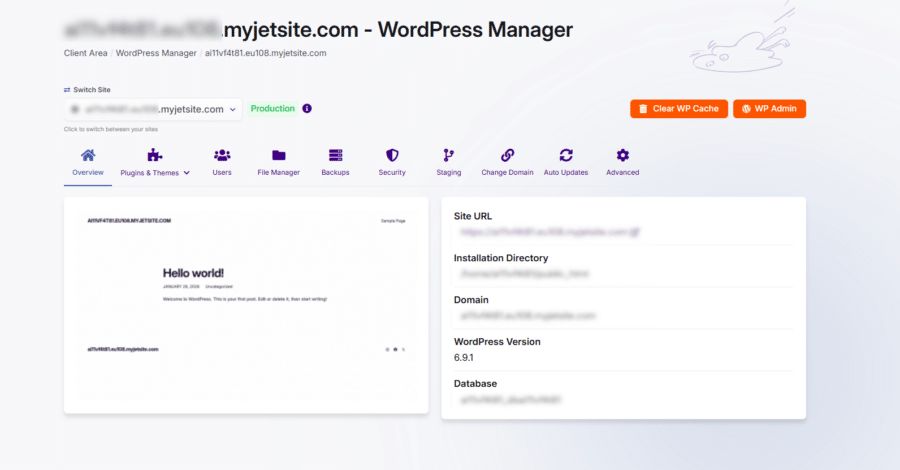Select the Overview tab label

point(88,172)
